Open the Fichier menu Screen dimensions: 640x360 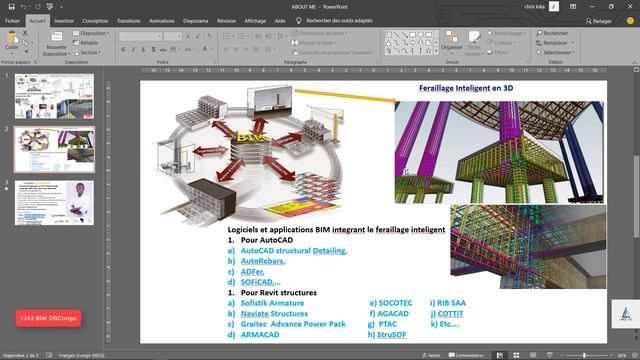point(12,21)
